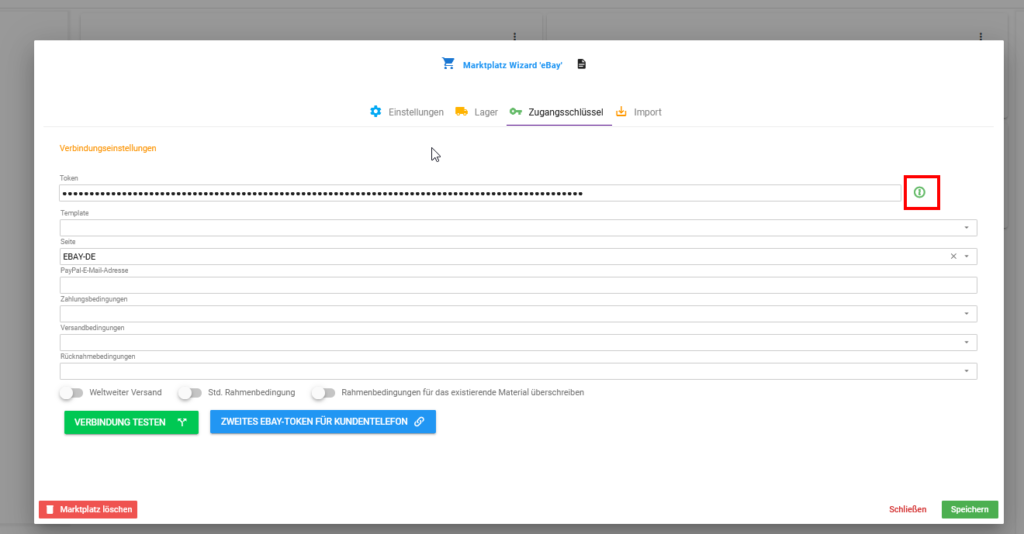Click the green info icon beside Token
The image size is (1024, 534).
tap(920, 192)
